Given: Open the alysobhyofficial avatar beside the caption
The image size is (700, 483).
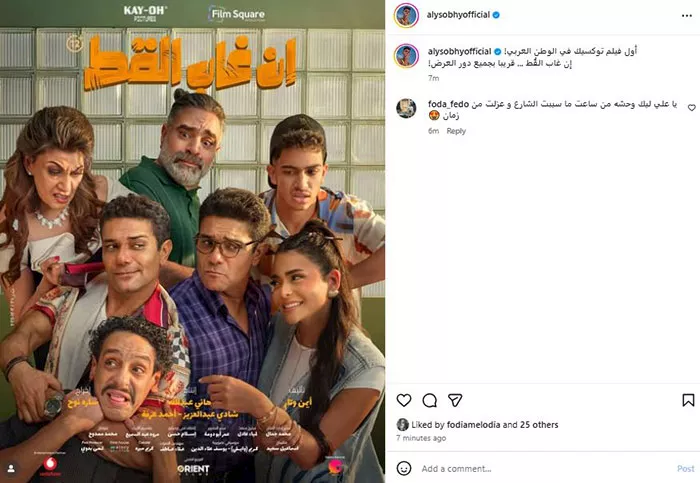Looking at the screenshot, I should (x=406, y=55).
